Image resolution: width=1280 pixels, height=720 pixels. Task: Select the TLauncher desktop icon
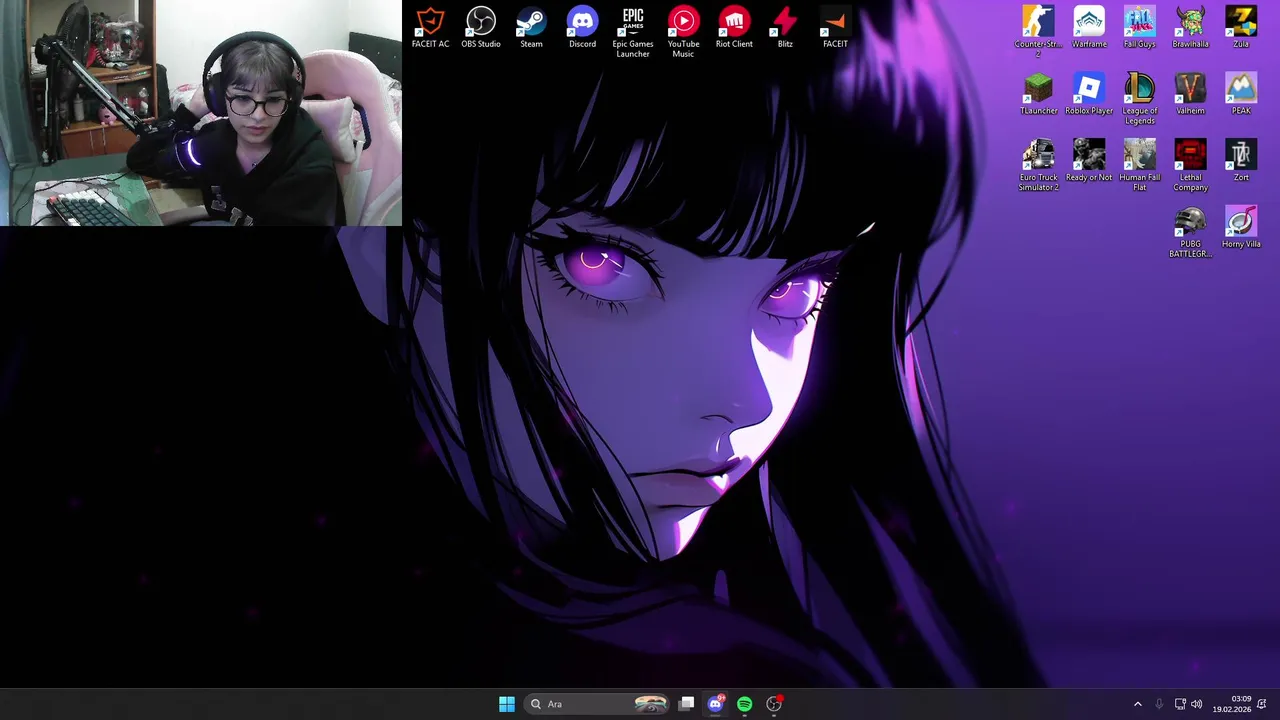(1038, 94)
